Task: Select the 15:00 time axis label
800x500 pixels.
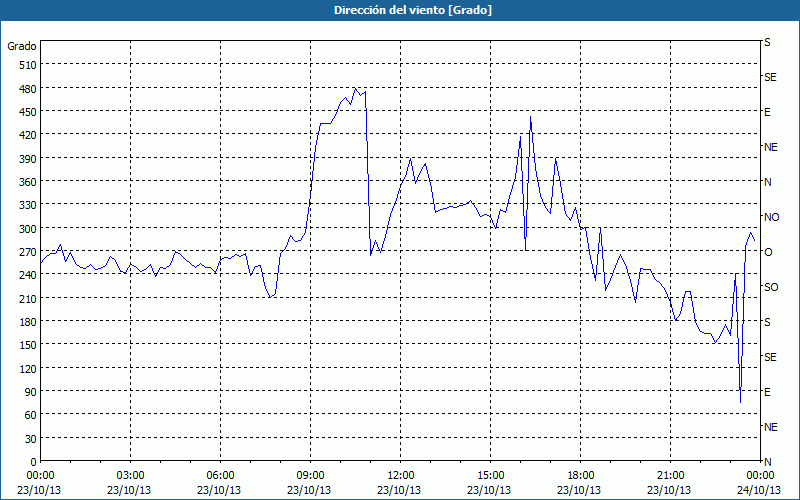Action: tap(490, 476)
